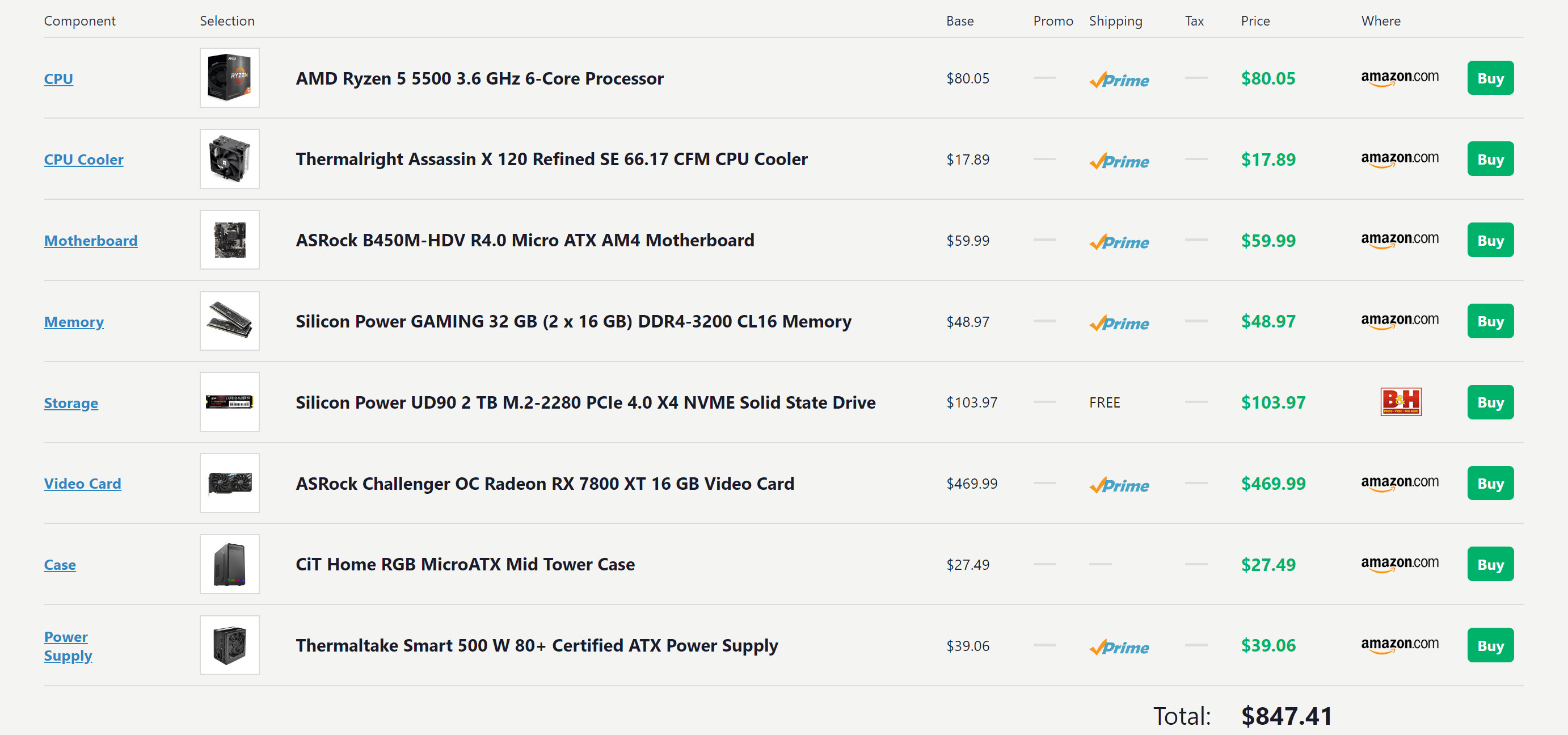The width and height of the screenshot is (1568, 735).
Task: Go to the Motherboard component link
Action: point(91,241)
